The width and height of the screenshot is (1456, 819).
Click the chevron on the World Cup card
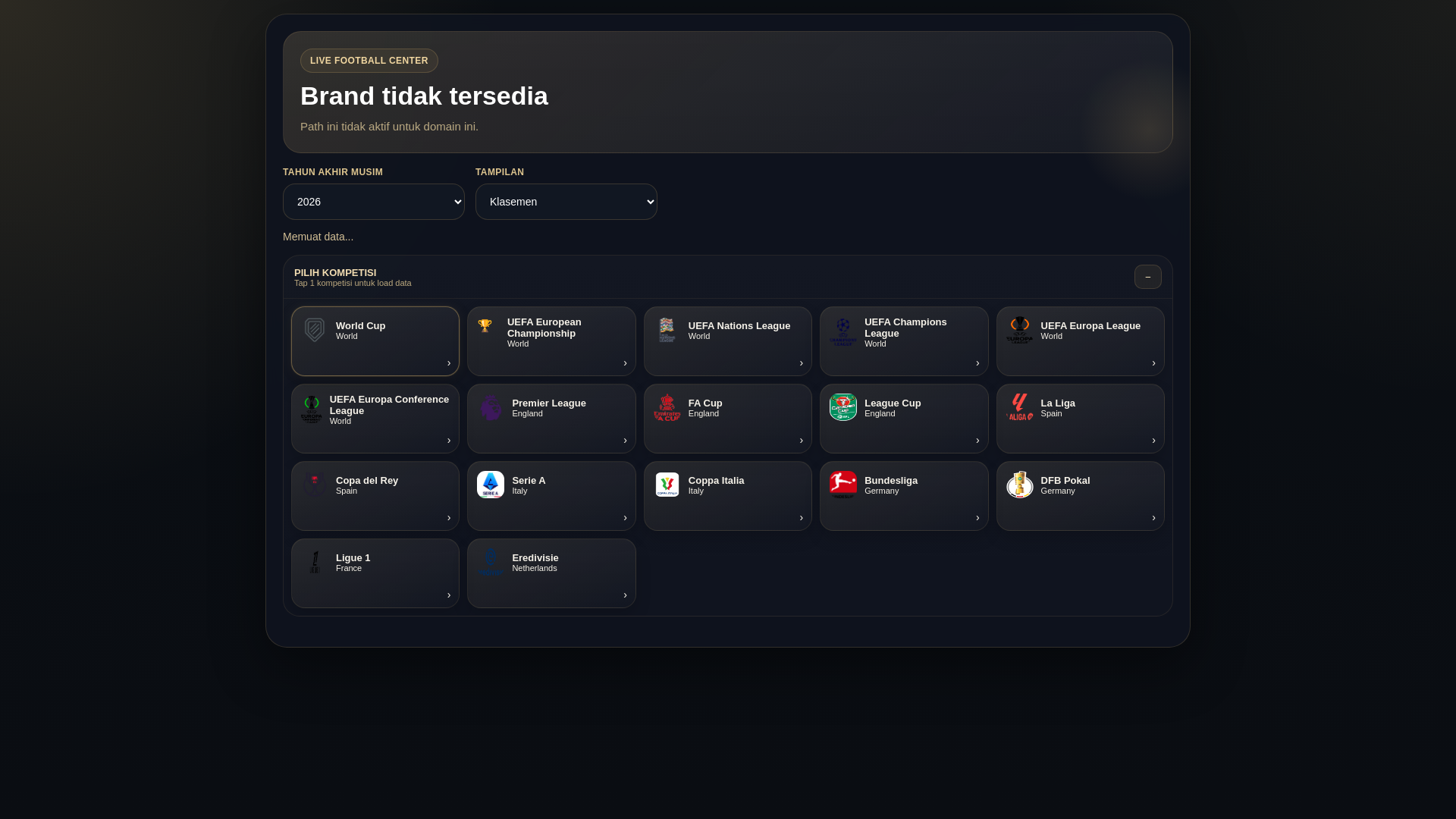449,363
